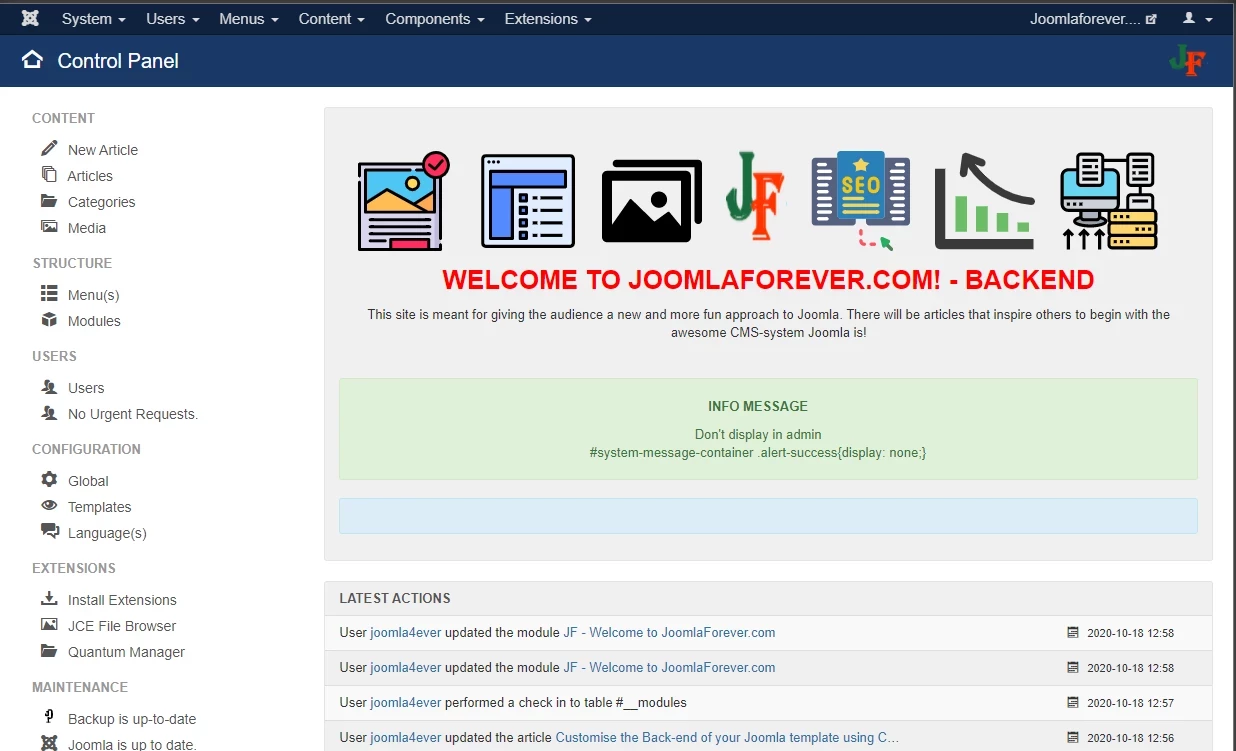
Task: Click the article-with-checkmark quick icon
Action: coord(404,201)
